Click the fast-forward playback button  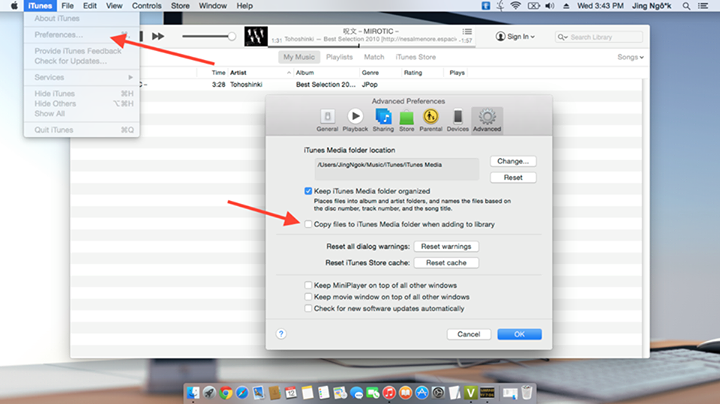pyautogui.click(x=158, y=36)
